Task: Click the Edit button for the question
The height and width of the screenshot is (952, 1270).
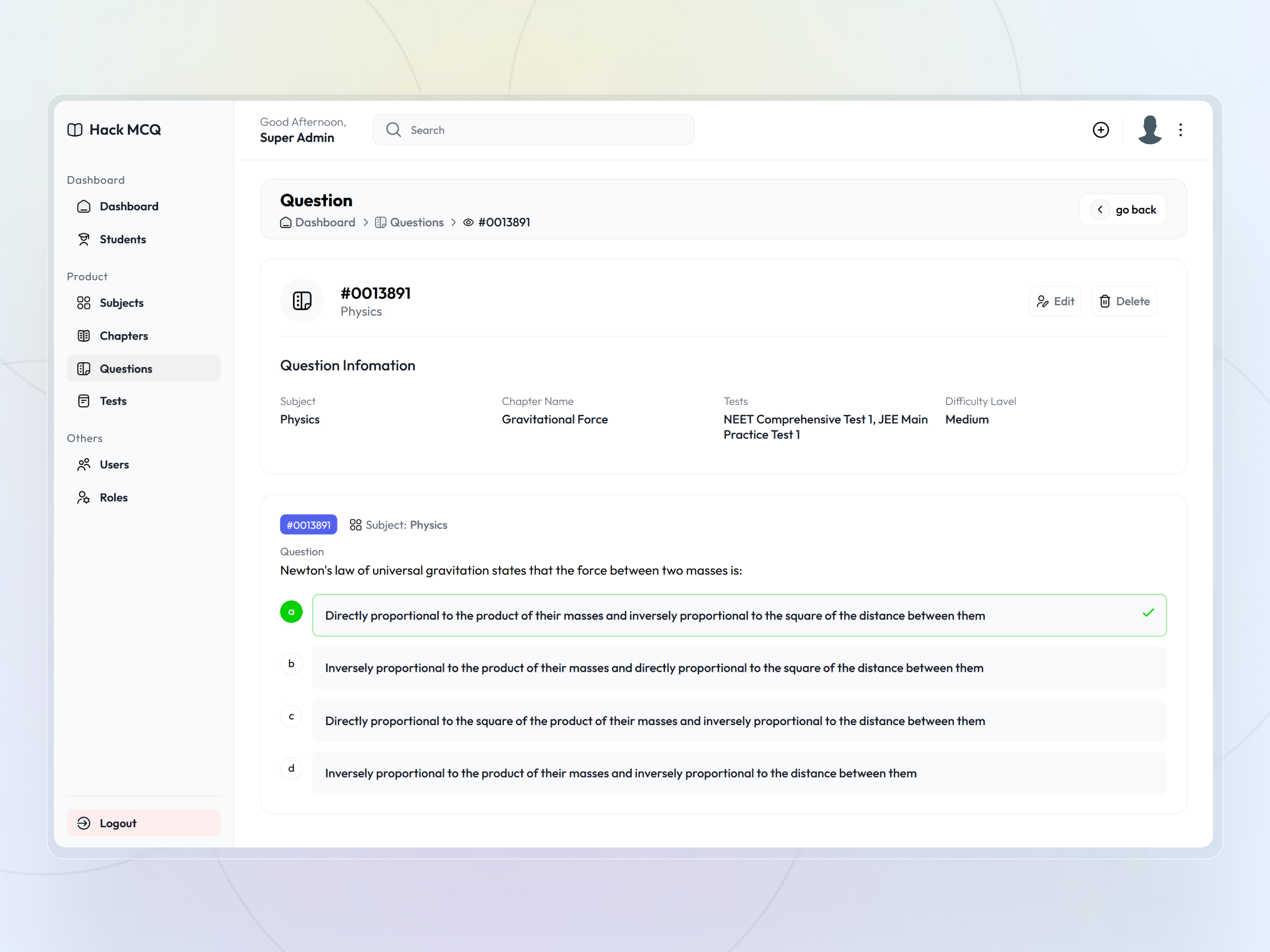Action: [x=1055, y=301]
